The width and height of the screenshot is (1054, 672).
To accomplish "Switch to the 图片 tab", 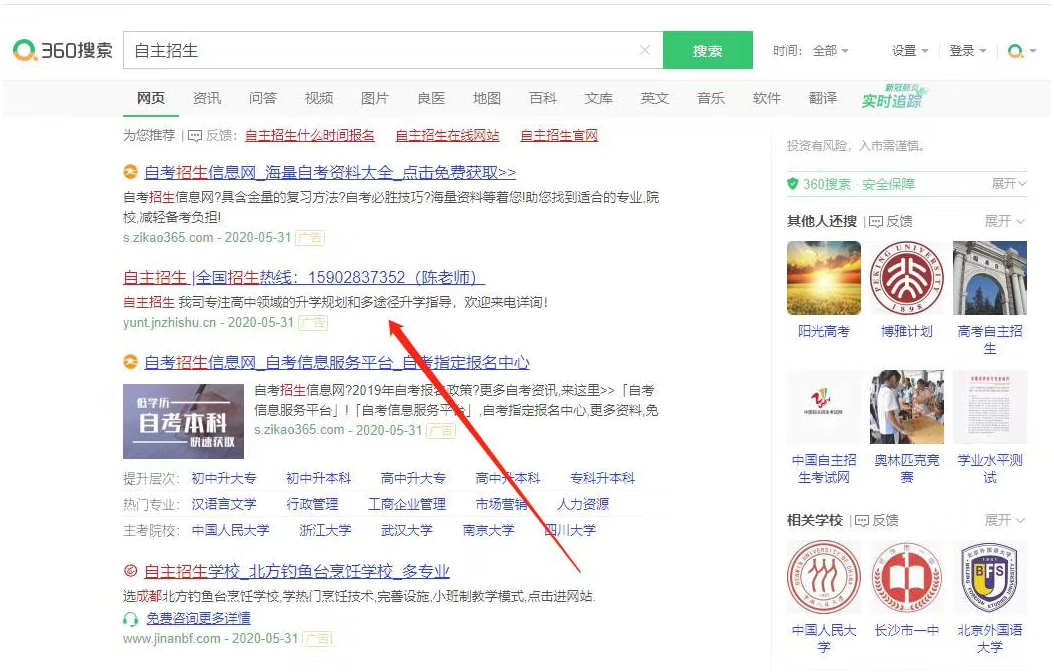I will [375, 98].
